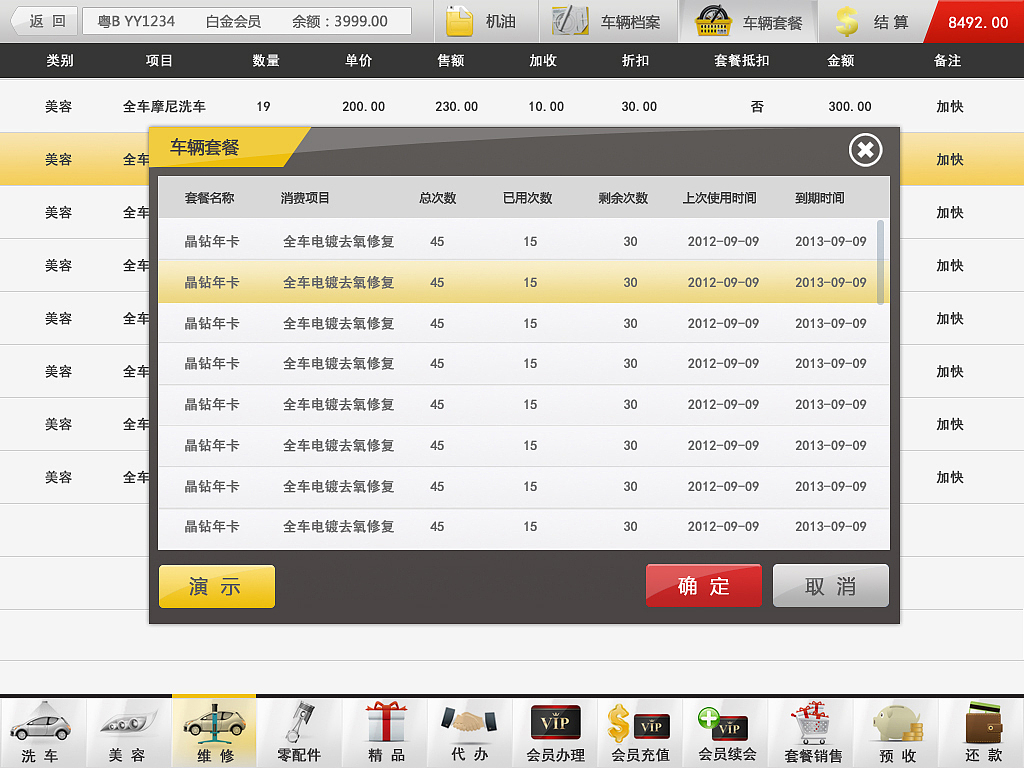This screenshot has height=768, width=1024.
Task: Click the 售额 header in main table
Action: pos(451,61)
